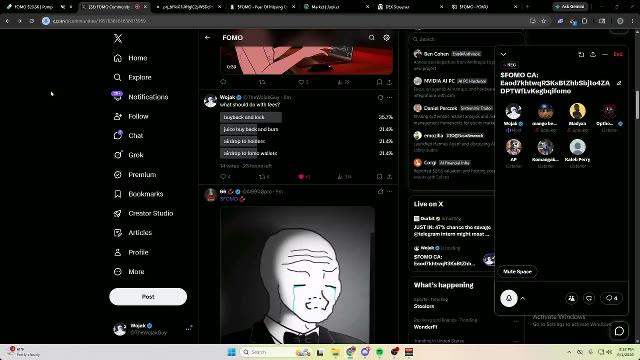The image size is (640, 360).
Task: Open the Wejak account switcher menu
Action: pyautogui.click(x=153, y=329)
